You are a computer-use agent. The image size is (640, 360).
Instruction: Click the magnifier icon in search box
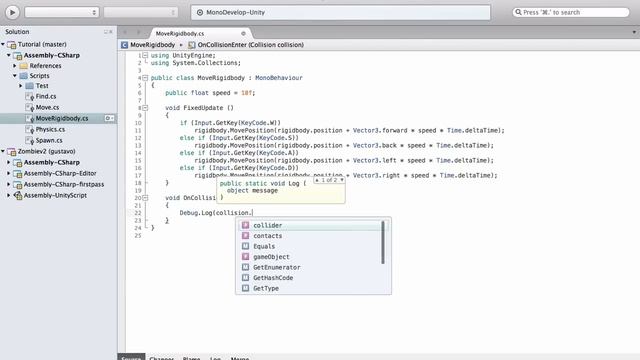tap(518, 12)
